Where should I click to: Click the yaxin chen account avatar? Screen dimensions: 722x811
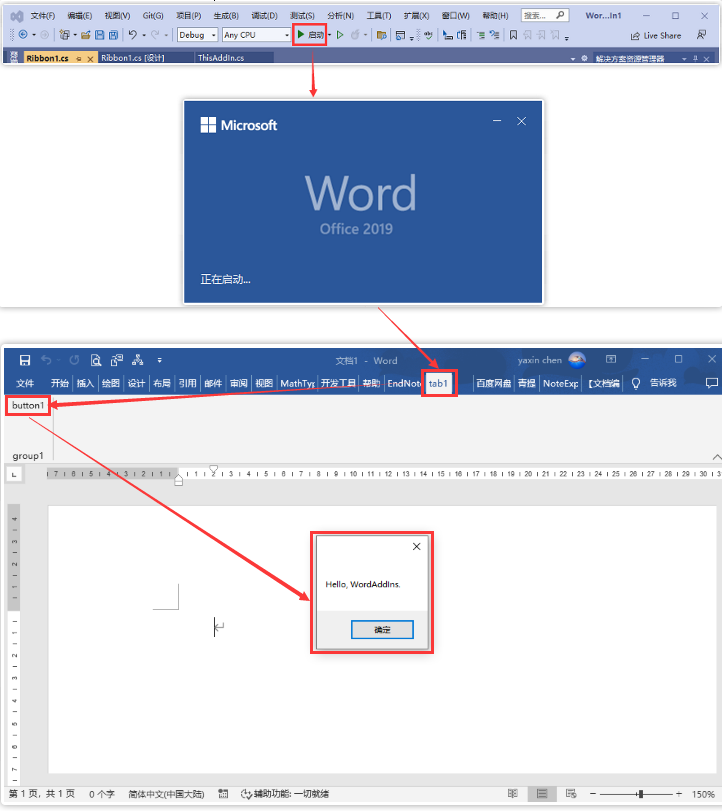click(577, 360)
